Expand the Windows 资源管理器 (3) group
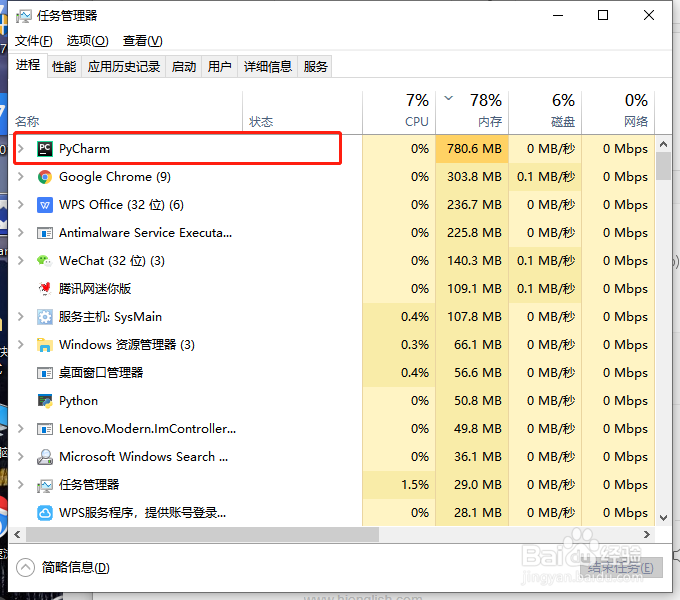680x600 pixels. pyautogui.click(x=20, y=345)
